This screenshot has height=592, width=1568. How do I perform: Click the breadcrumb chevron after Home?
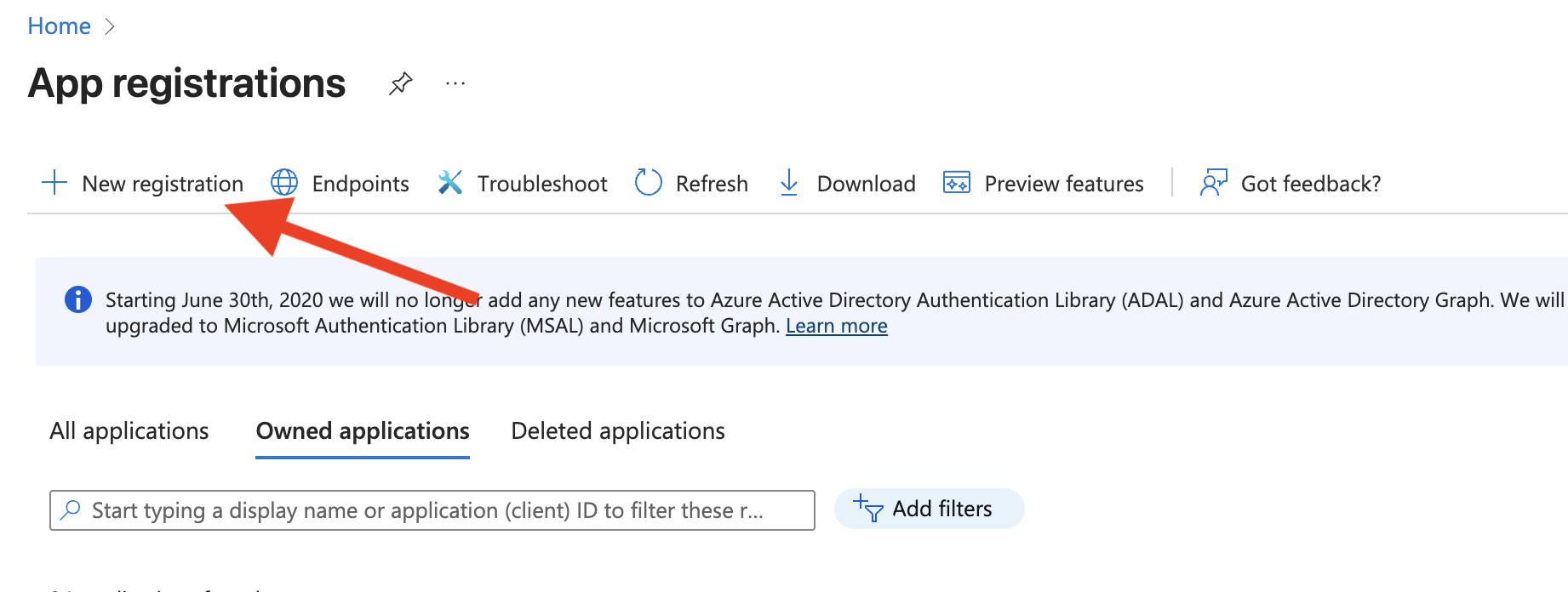110,27
